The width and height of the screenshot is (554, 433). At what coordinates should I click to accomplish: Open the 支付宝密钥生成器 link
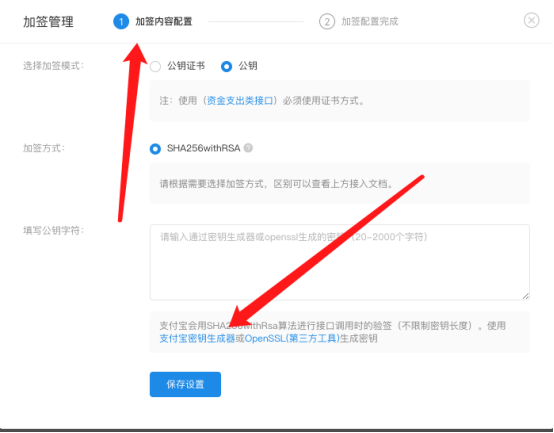point(197,338)
